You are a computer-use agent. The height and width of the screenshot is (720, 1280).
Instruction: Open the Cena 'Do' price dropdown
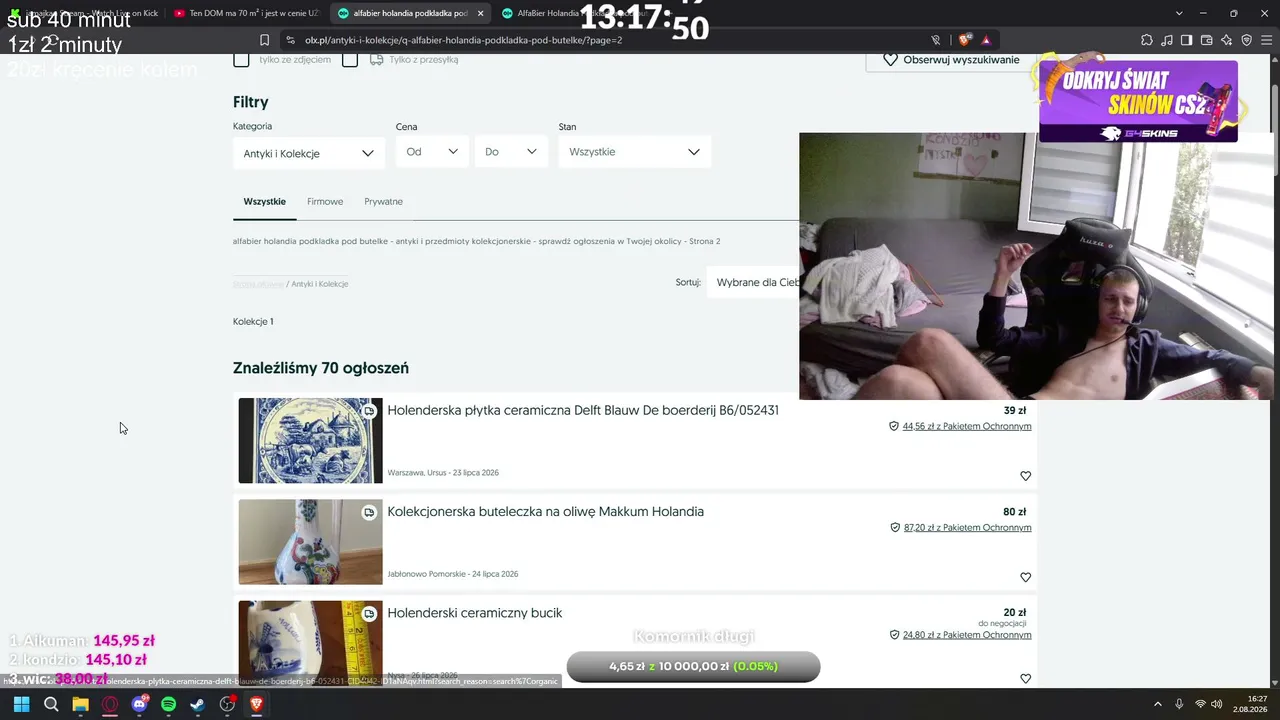[511, 152]
